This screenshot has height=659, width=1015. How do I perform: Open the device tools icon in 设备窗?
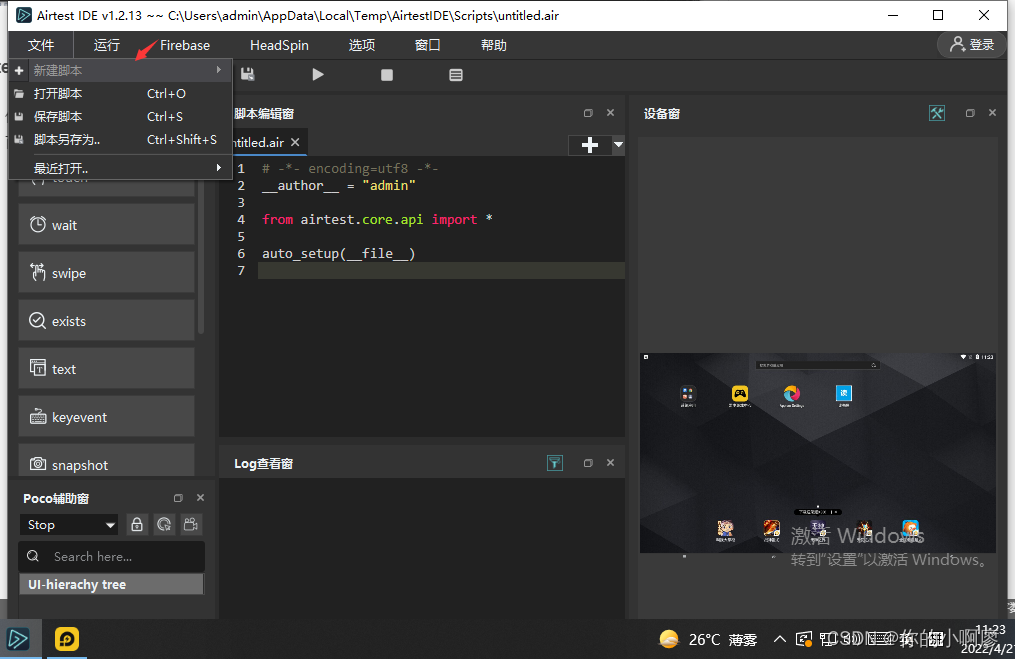[x=937, y=113]
